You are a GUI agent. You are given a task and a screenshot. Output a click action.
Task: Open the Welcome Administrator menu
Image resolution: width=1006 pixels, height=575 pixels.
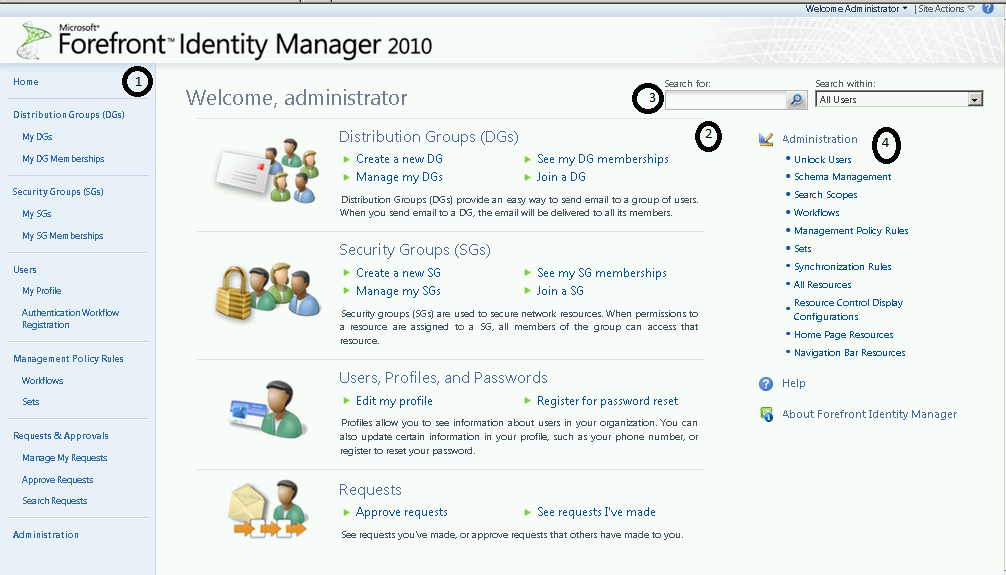(x=857, y=9)
